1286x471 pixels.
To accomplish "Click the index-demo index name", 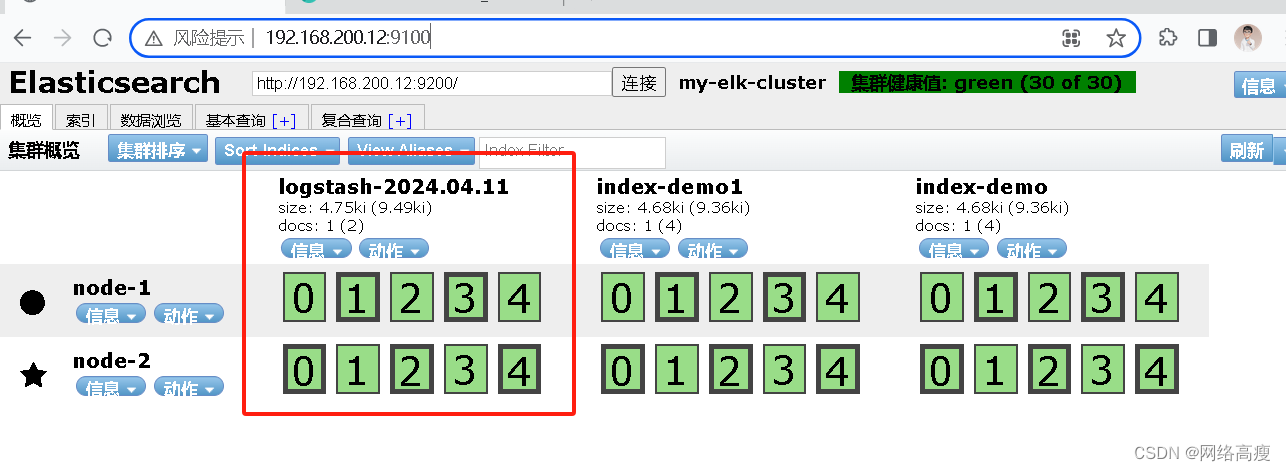I will coord(982,186).
